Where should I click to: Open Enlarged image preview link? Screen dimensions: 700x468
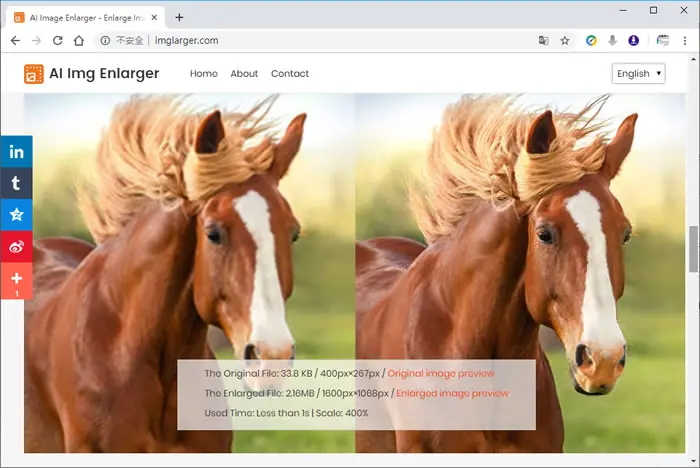pyautogui.click(x=452, y=393)
